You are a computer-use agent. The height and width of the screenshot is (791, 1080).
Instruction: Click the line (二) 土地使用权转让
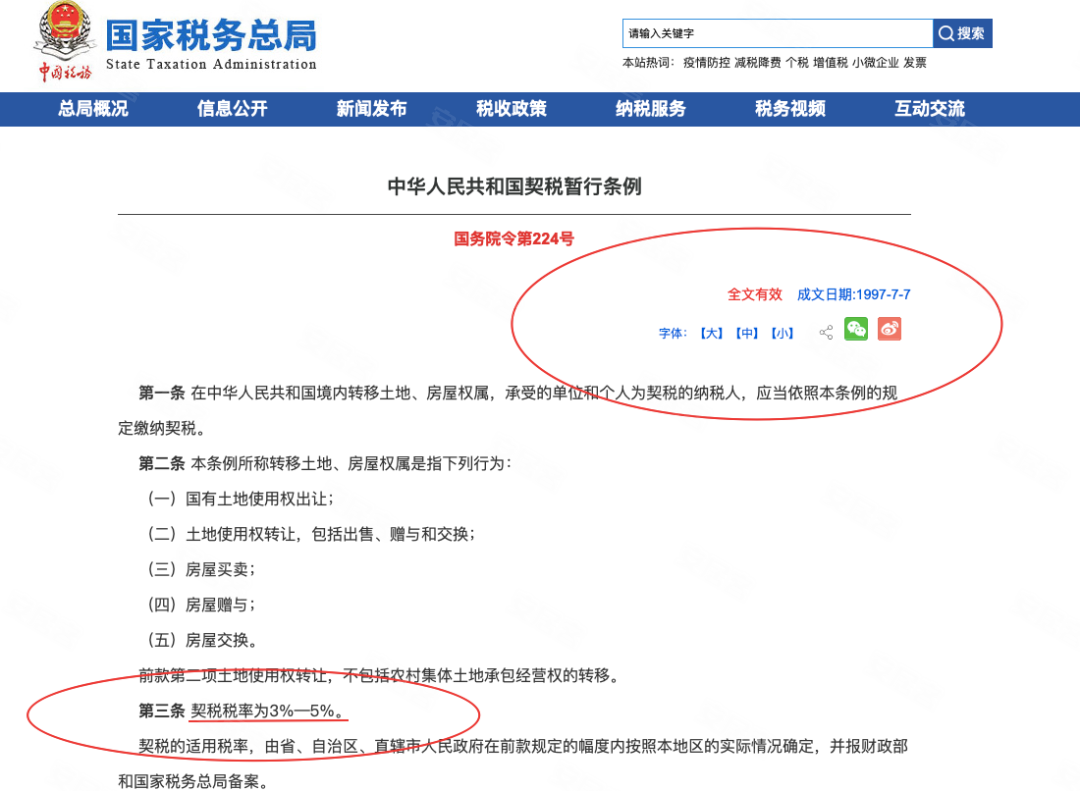click(x=311, y=534)
